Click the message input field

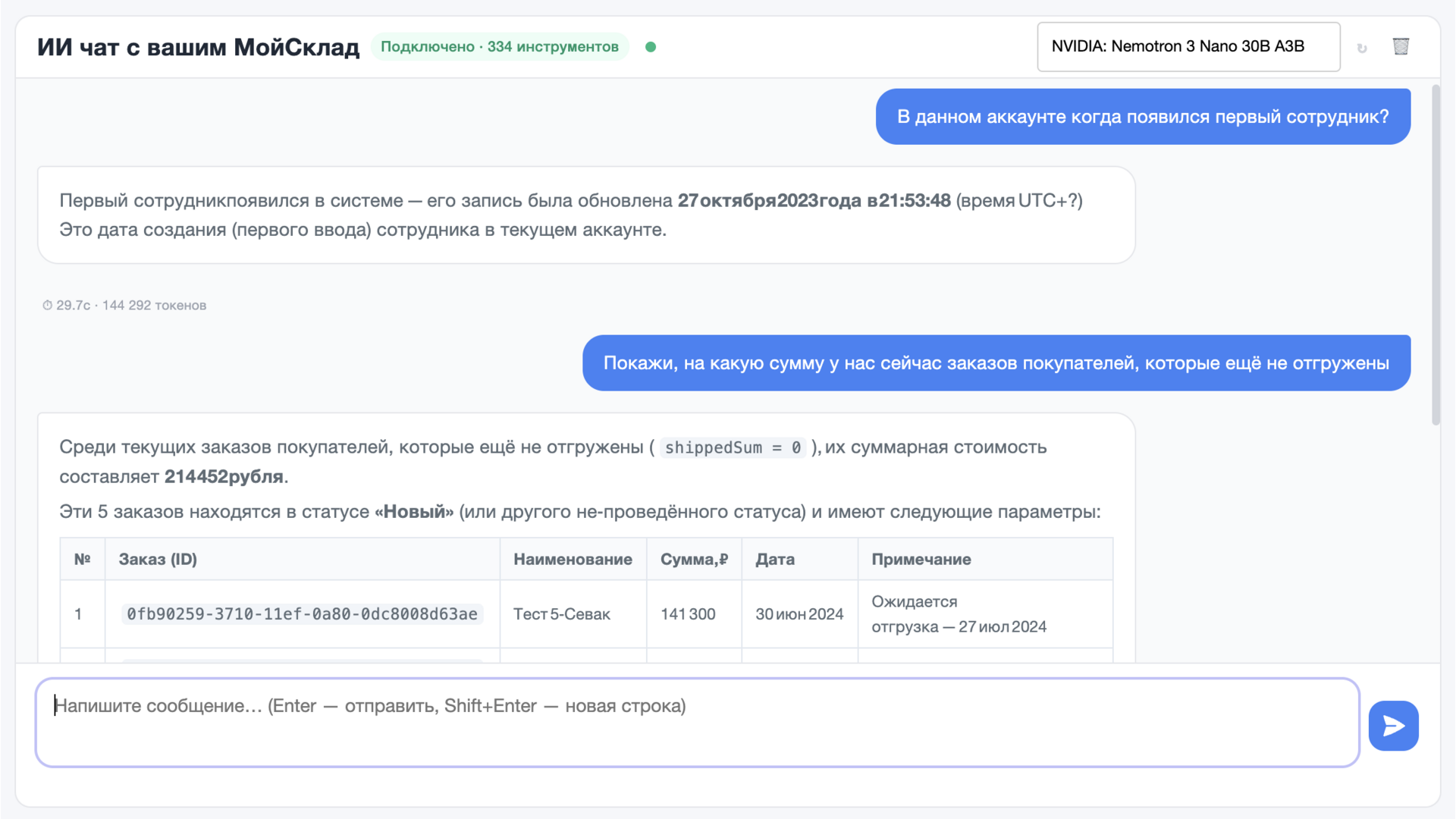tap(696, 722)
